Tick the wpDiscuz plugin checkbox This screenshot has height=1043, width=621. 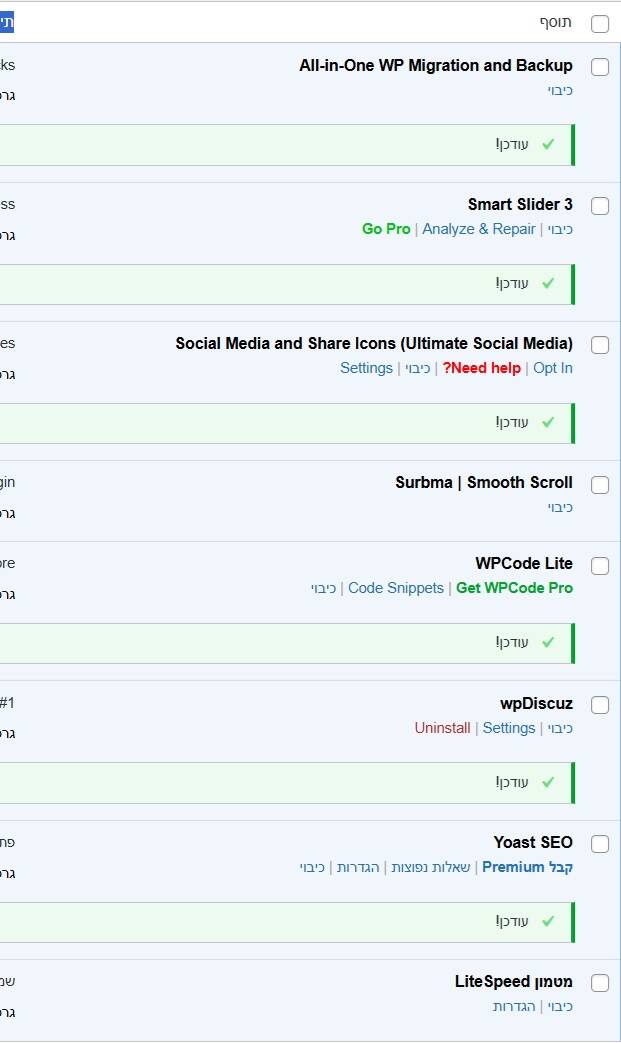(x=600, y=705)
